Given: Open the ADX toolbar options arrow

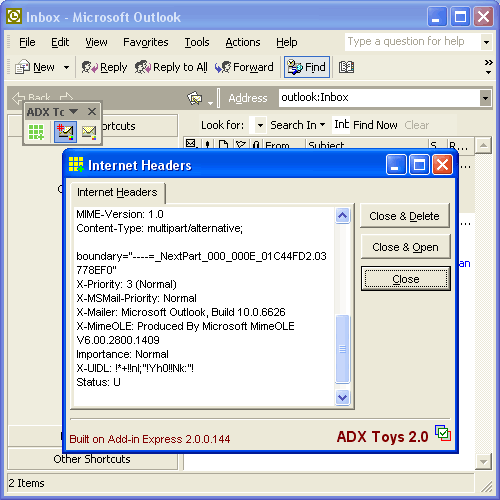Looking at the screenshot, I should tap(74, 111).
